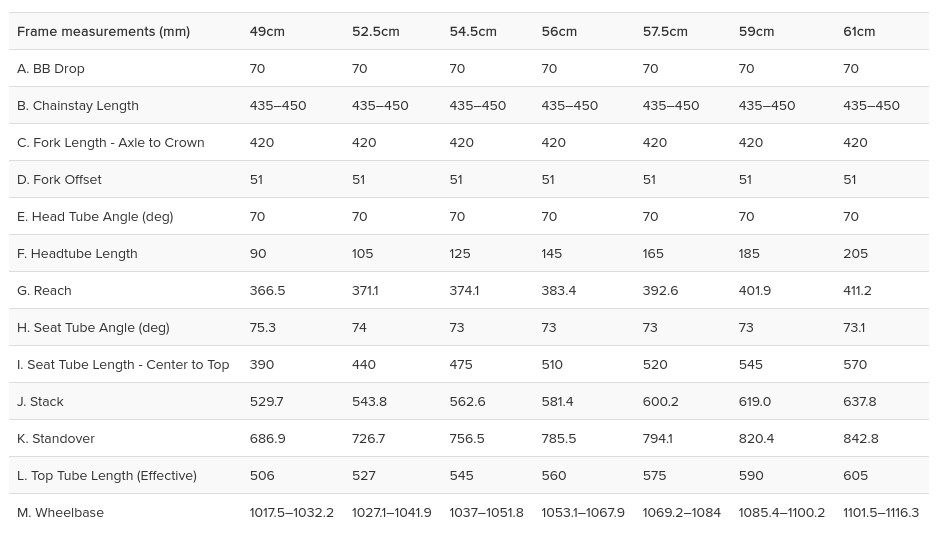This screenshot has height=534, width=940.
Task: Select the A. BB Drop row label
Action: coord(50,68)
